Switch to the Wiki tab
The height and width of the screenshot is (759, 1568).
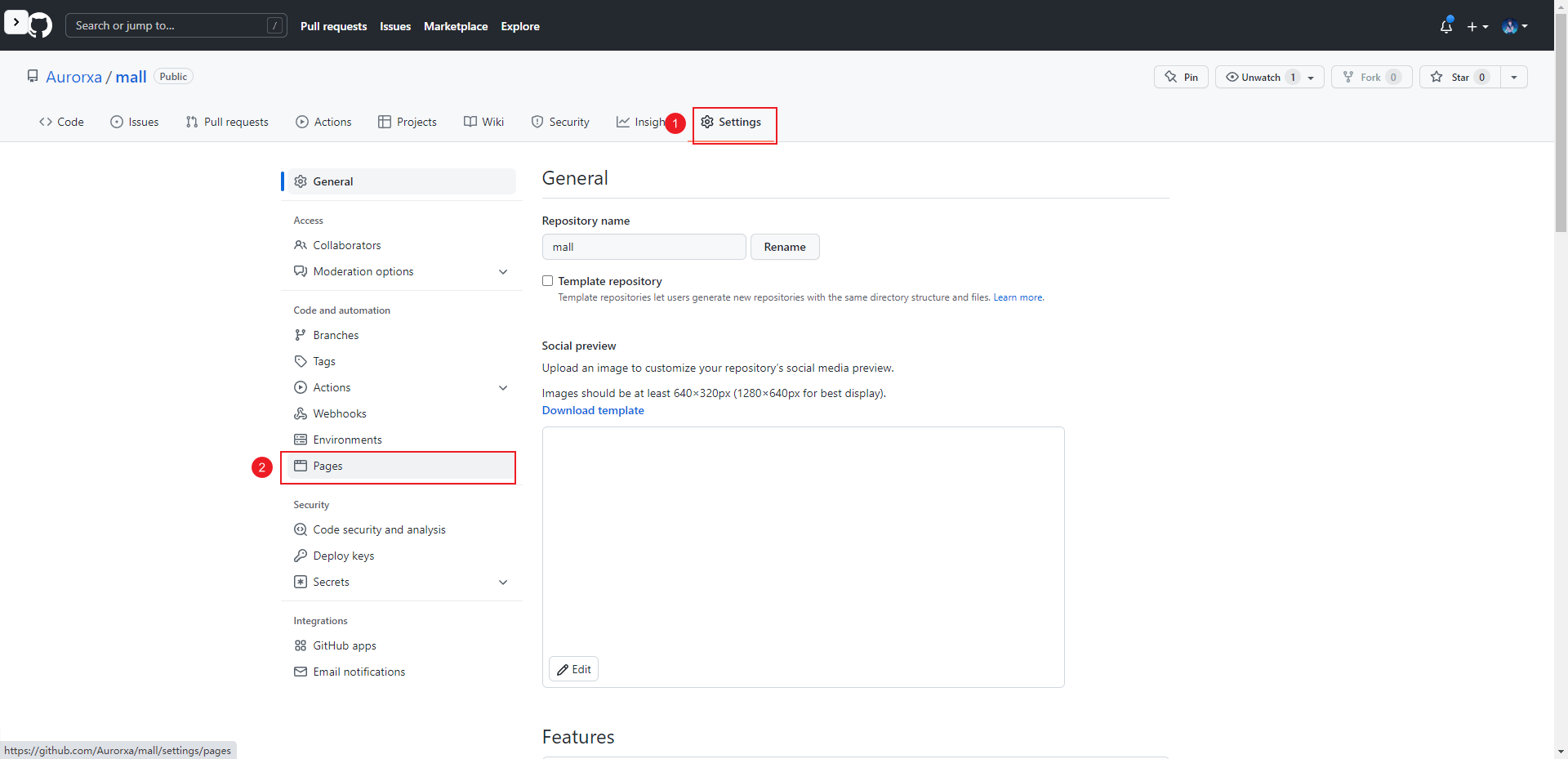[483, 122]
